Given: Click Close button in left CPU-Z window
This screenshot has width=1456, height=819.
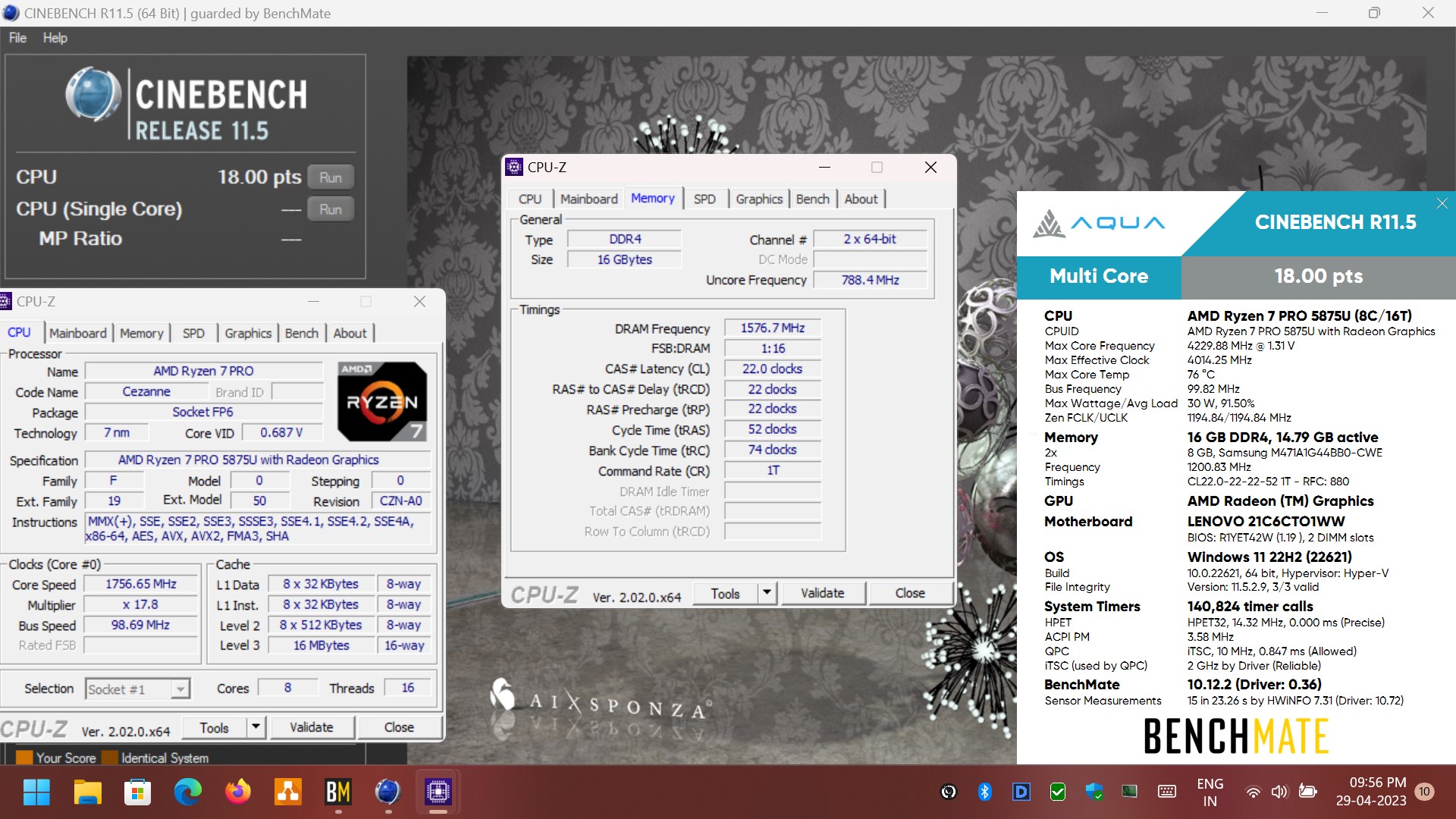Looking at the screenshot, I should coord(399,727).
